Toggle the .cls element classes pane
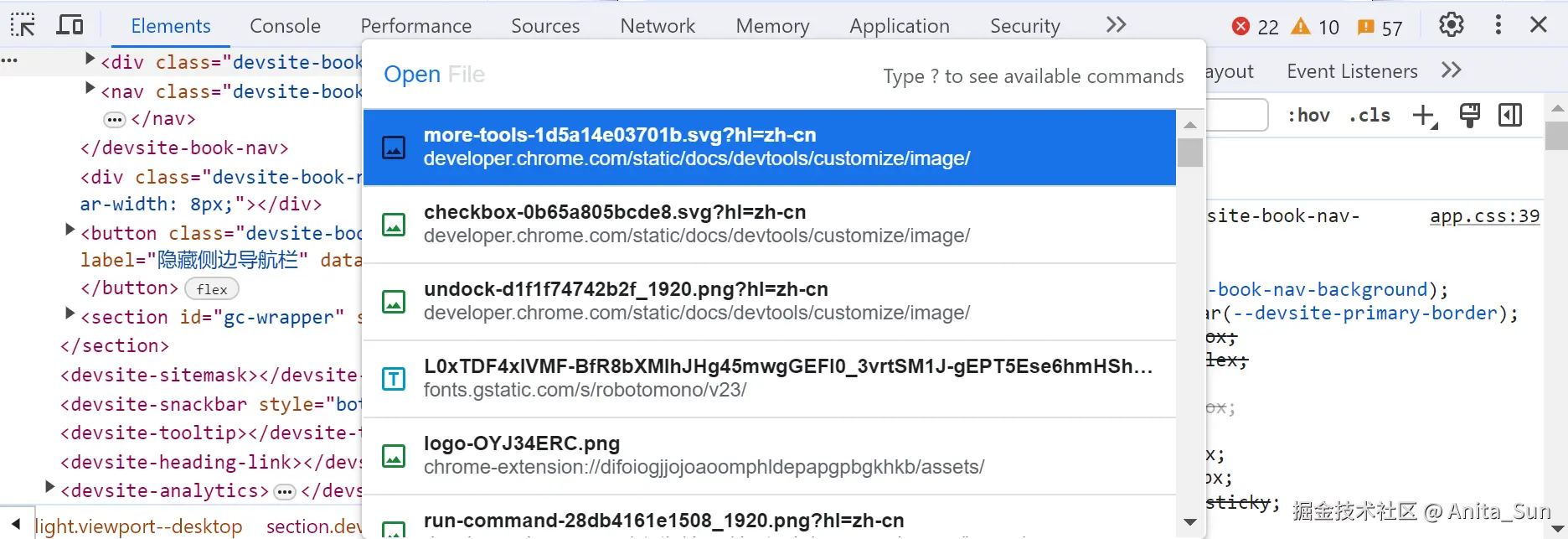 click(x=1369, y=116)
